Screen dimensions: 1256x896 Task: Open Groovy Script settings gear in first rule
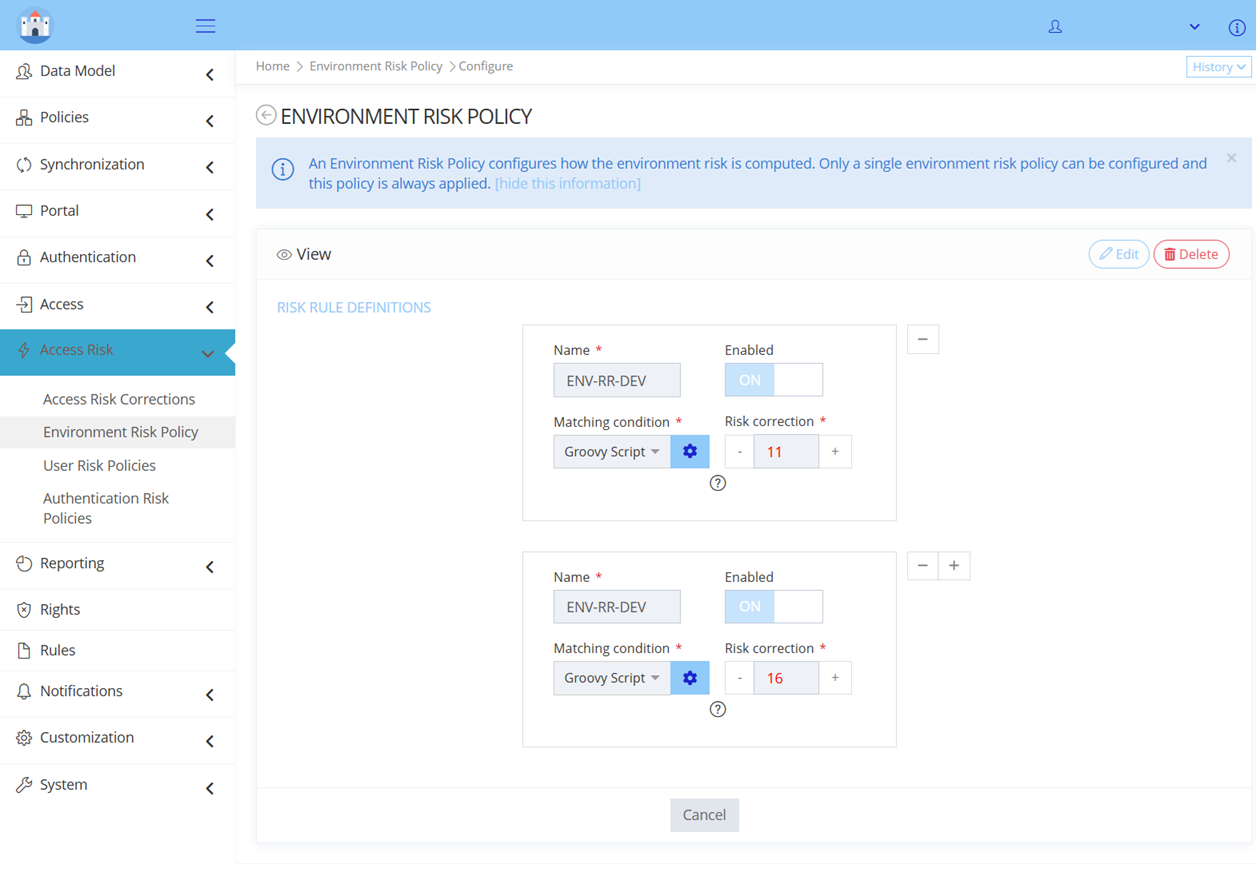point(689,452)
